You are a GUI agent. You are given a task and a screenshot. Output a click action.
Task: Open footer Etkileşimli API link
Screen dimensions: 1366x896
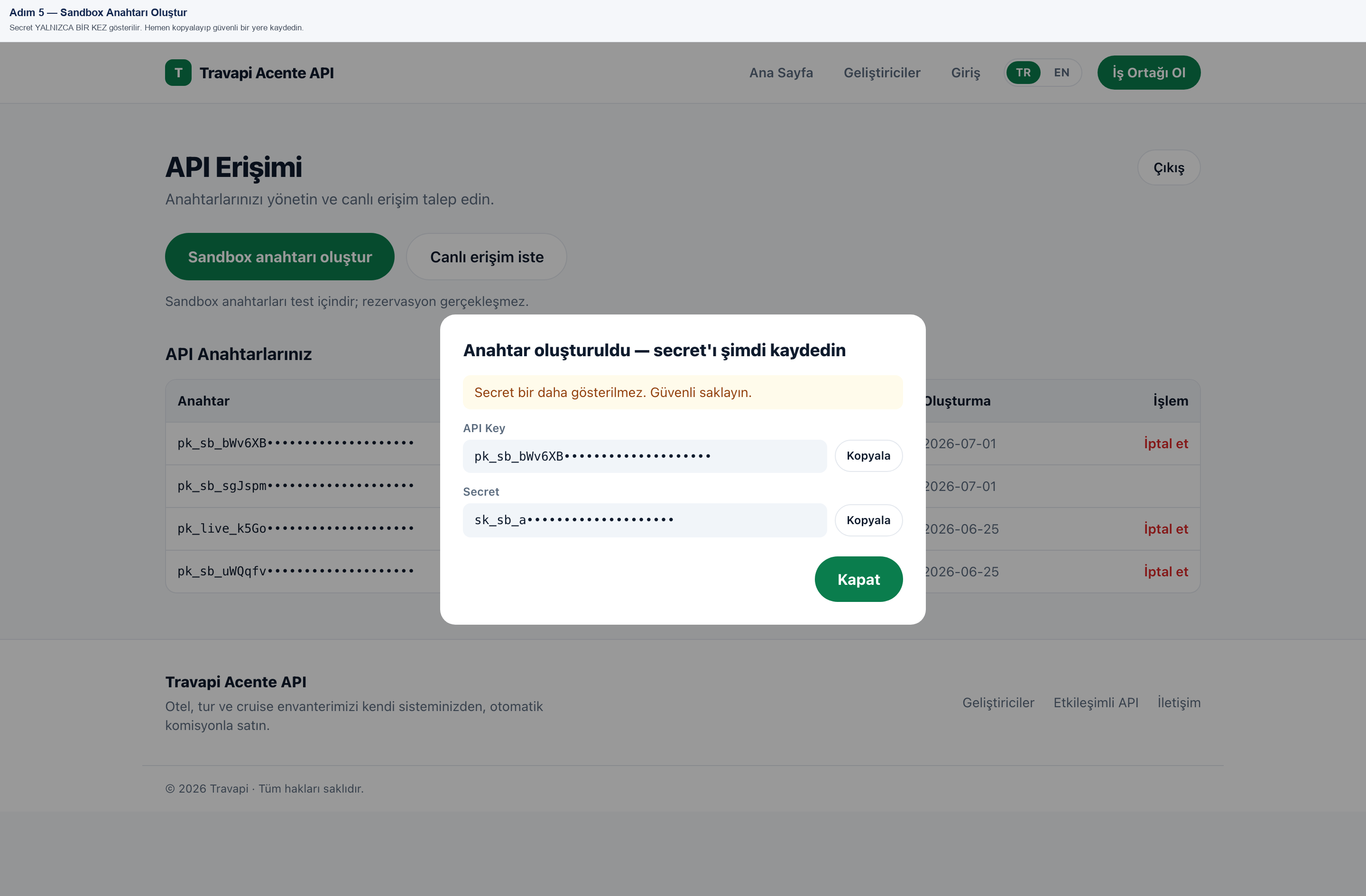coord(1096,702)
